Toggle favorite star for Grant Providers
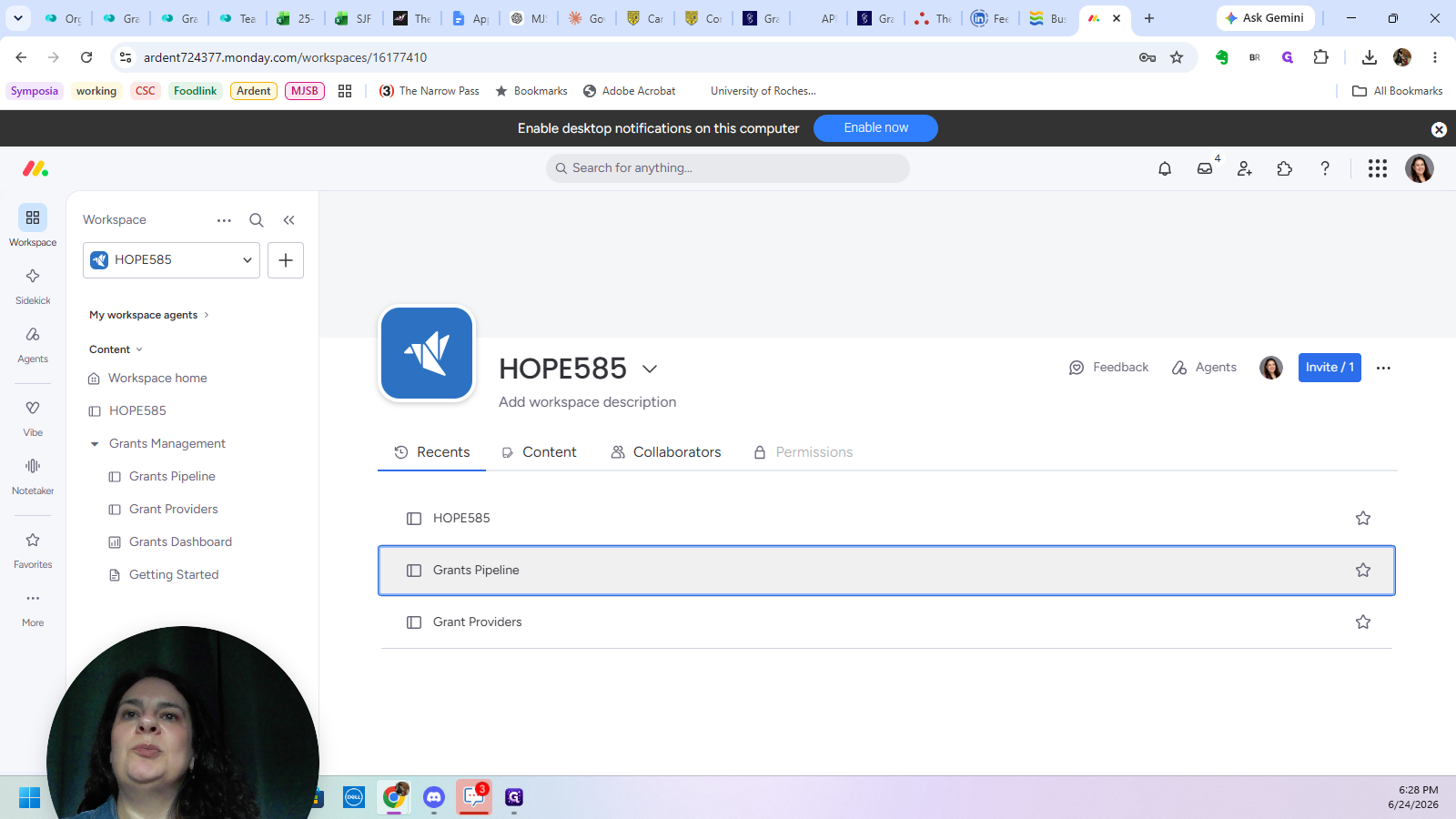The height and width of the screenshot is (819, 1456). pos(1363,622)
